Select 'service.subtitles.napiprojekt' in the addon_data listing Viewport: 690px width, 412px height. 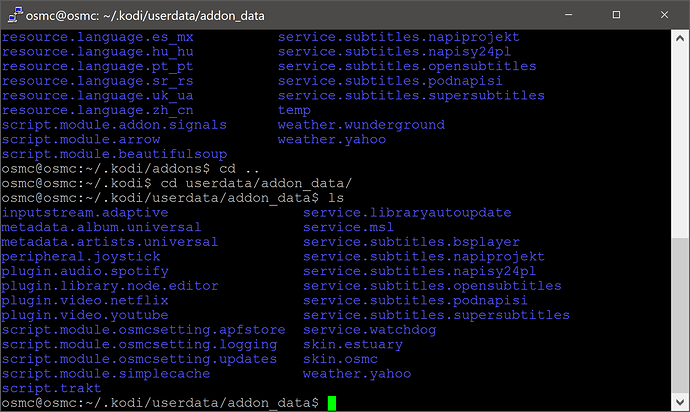[x=424, y=257]
